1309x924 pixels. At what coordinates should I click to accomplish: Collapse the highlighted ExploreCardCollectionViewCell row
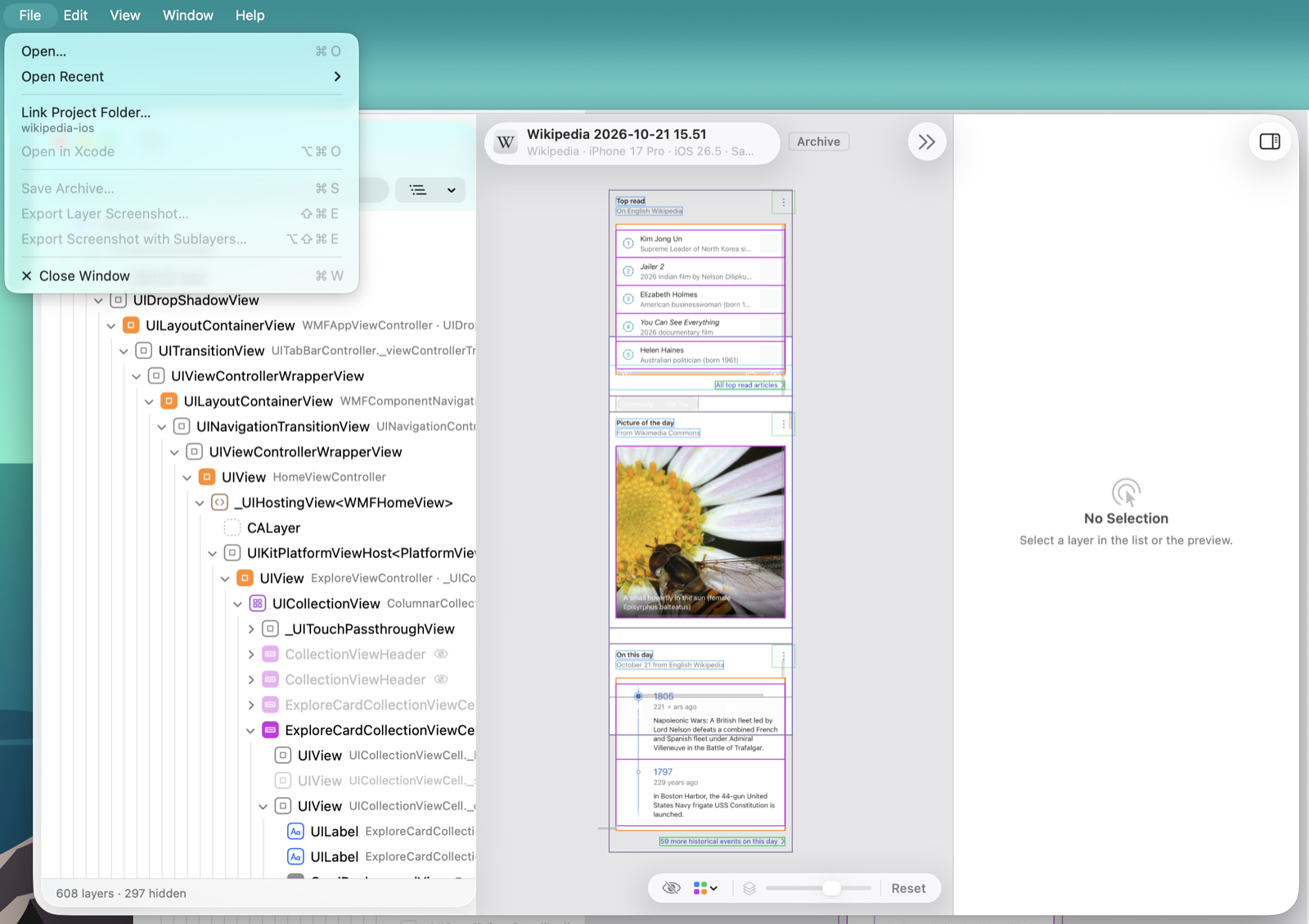click(250, 730)
